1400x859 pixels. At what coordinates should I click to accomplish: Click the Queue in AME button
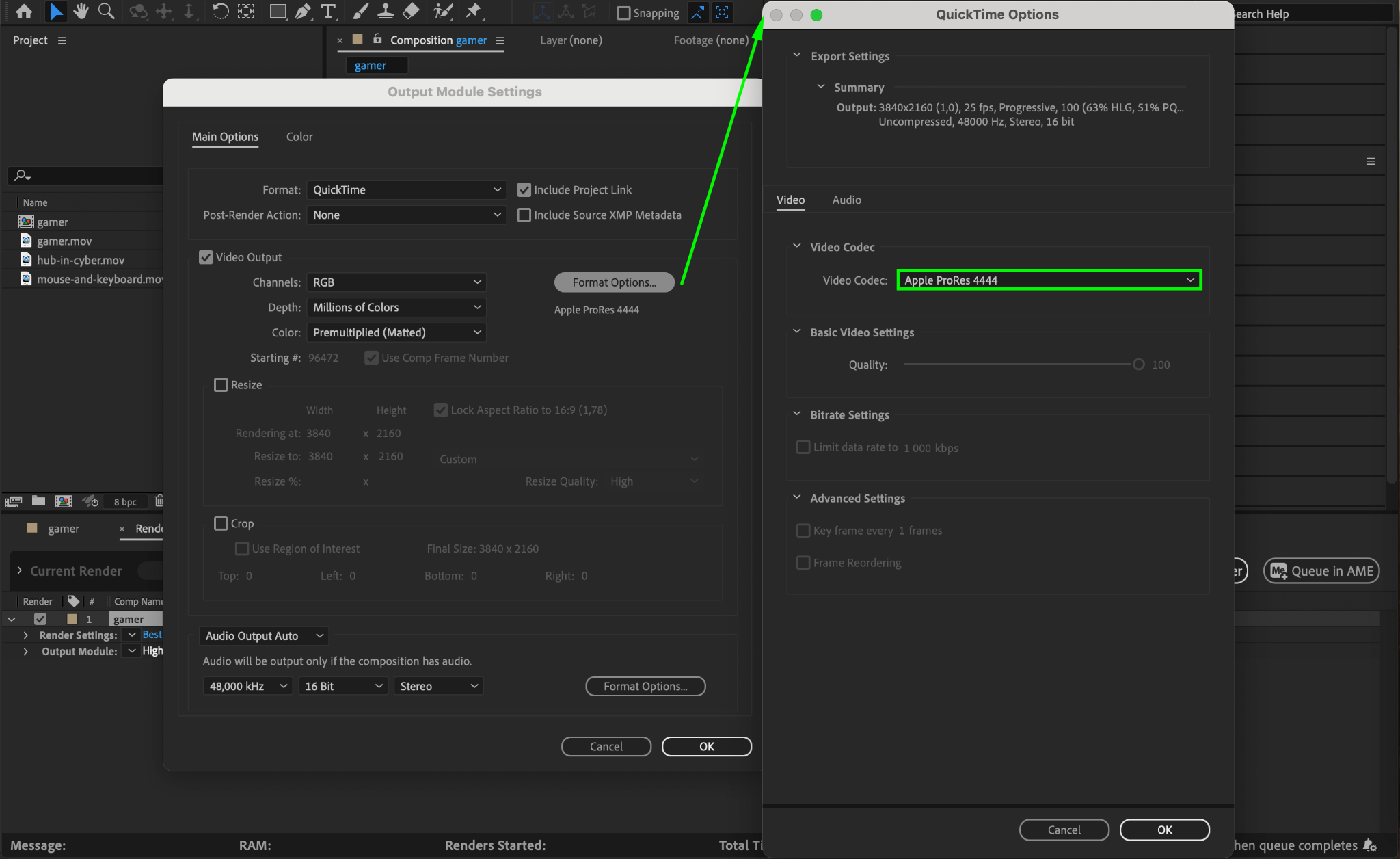click(x=1321, y=571)
